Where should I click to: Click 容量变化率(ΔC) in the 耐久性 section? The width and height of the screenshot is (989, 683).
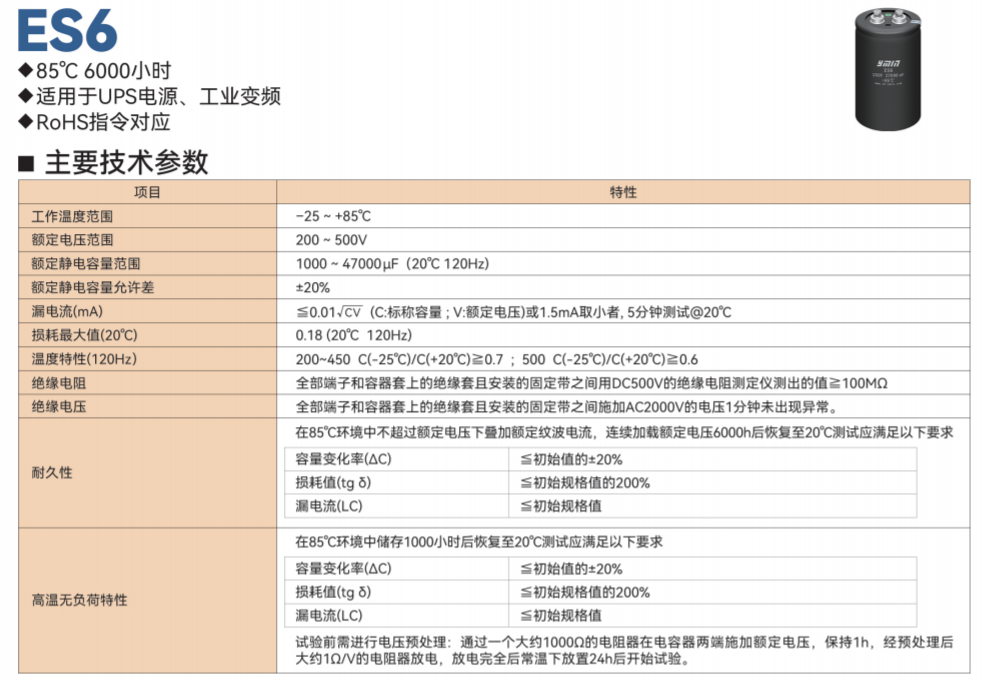pyautogui.click(x=343, y=459)
